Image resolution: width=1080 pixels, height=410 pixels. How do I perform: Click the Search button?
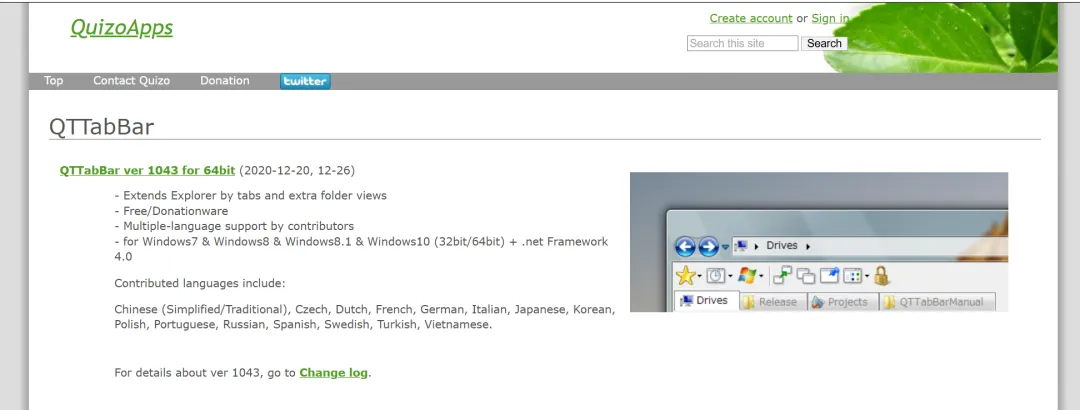coord(824,43)
